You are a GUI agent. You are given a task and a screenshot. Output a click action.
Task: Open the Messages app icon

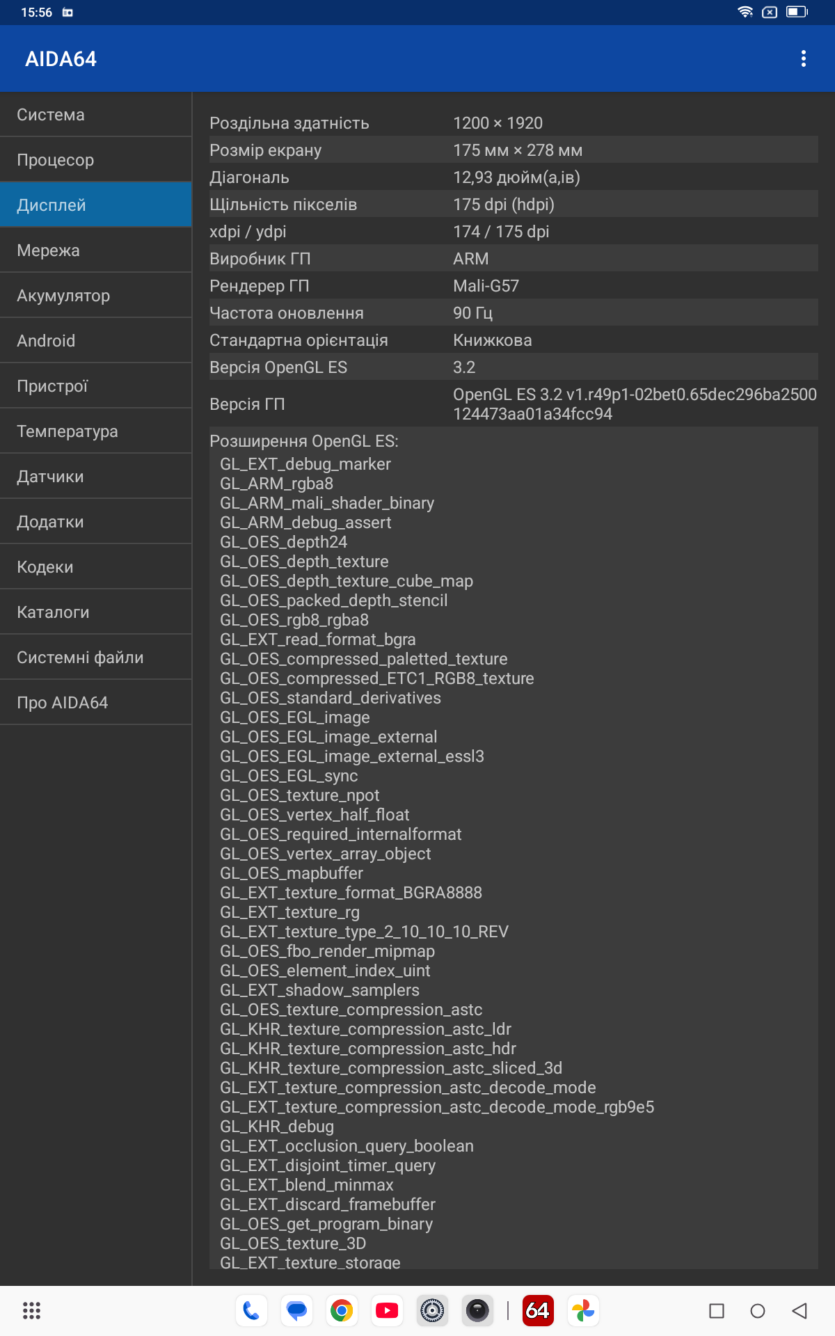296,1310
